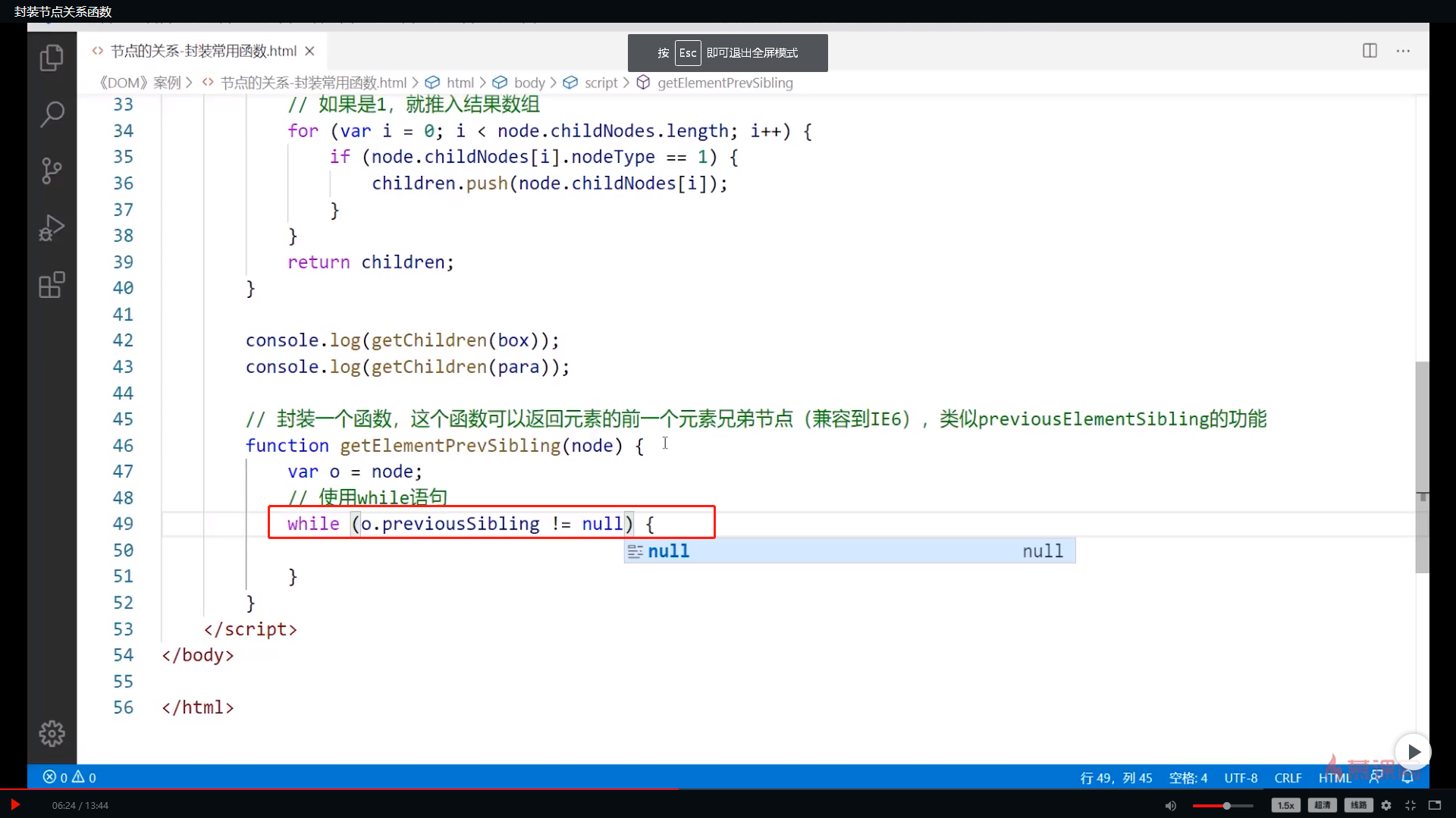Click the notifications bell in status bar
Screen dimensions: 1456x818
[x=1407, y=777]
